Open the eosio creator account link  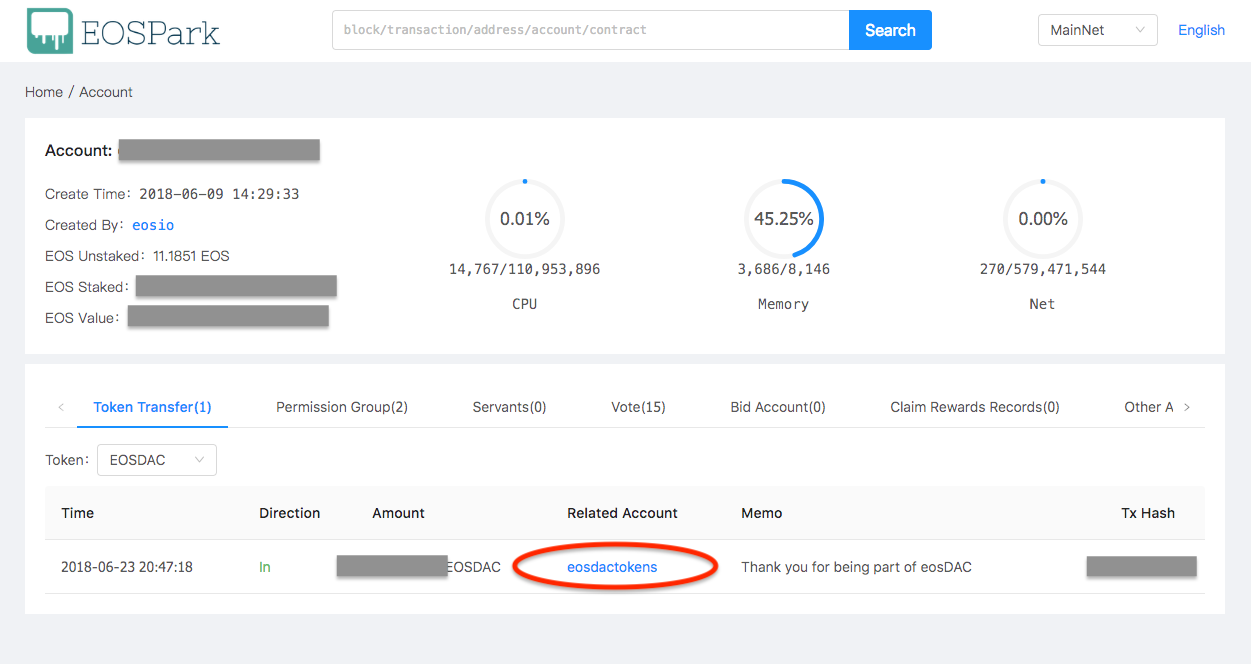(153, 225)
